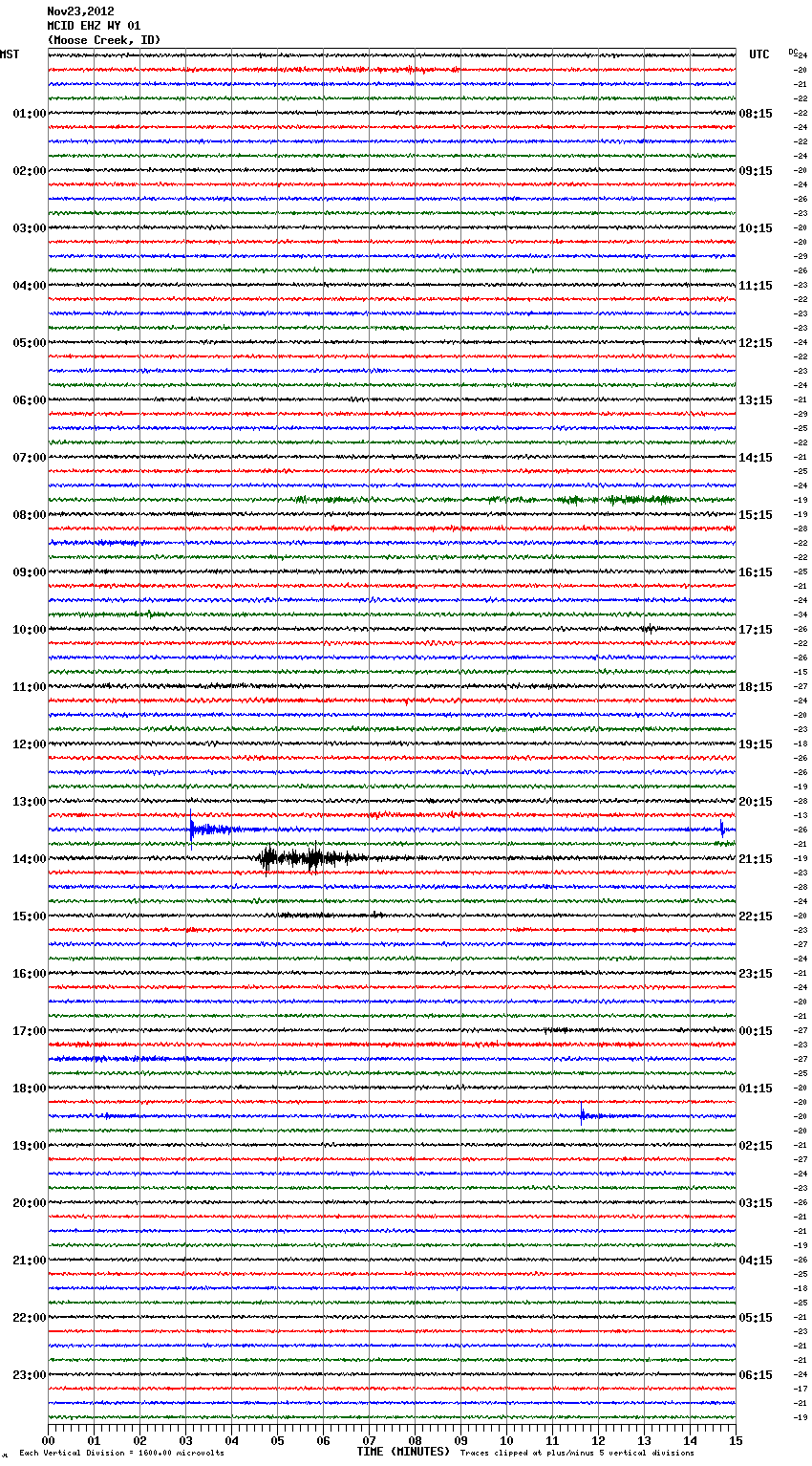The image size is (812, 1466).
Task: Select the 06:15 UTC time label
Action: click(756, 1375)
